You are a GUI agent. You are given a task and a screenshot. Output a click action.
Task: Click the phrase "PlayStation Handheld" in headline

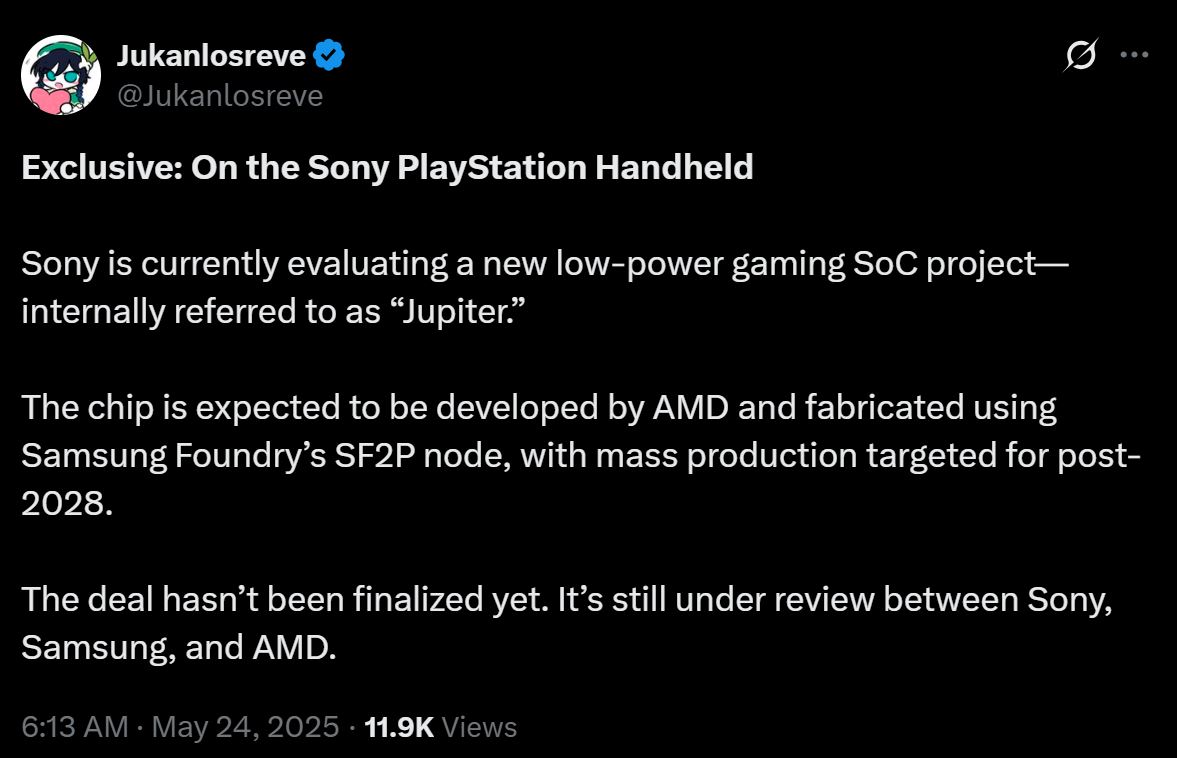coord(574,167)
